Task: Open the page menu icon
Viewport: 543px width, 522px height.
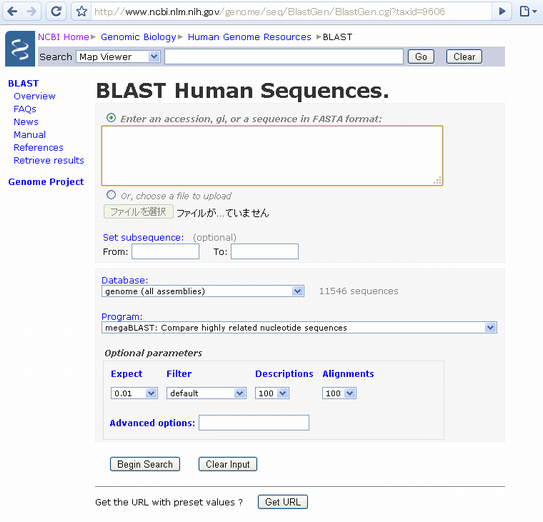Action: [527, 11]
